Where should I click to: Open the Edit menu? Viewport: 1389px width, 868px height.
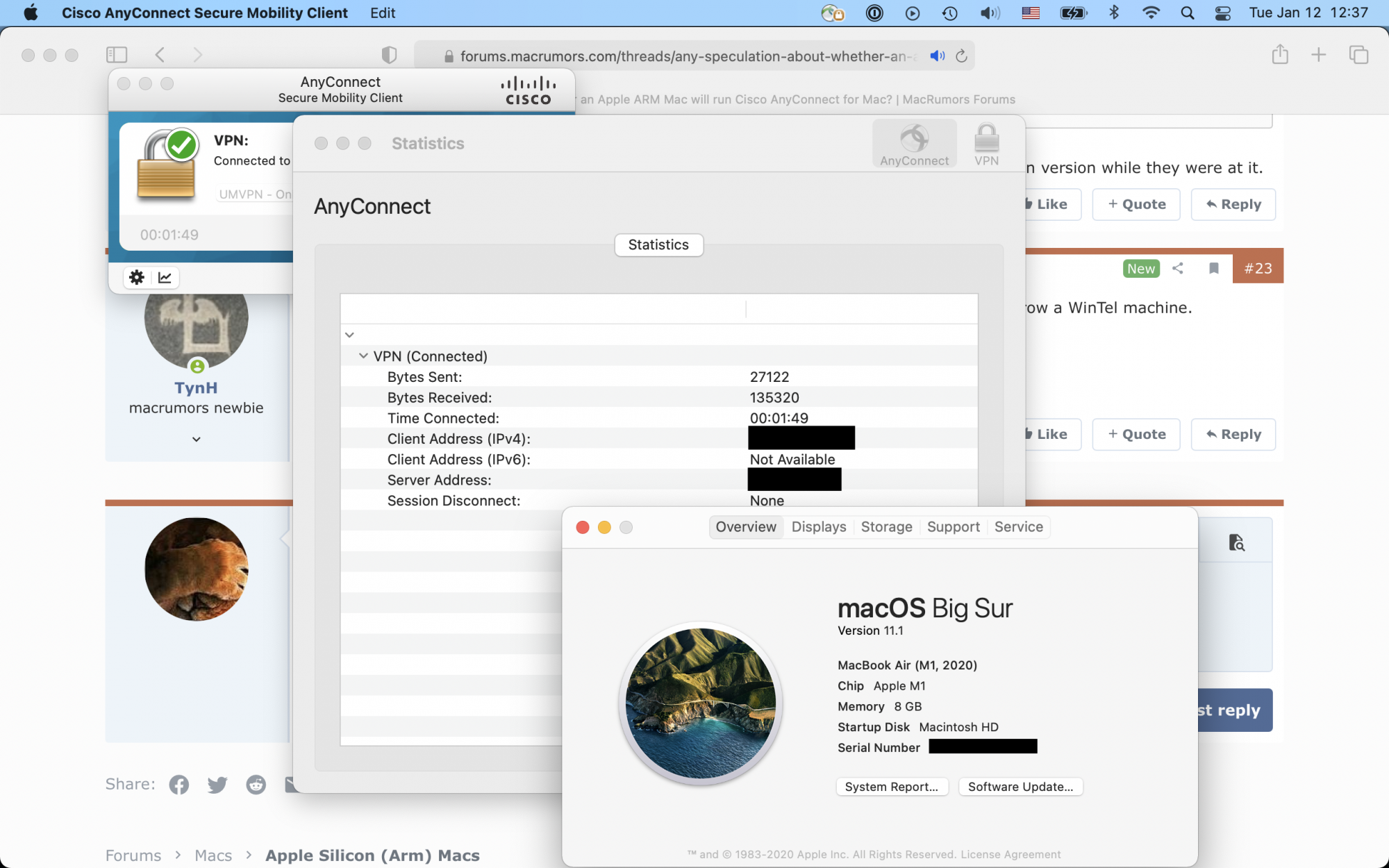pyautogui.click(x=383, y=13)
